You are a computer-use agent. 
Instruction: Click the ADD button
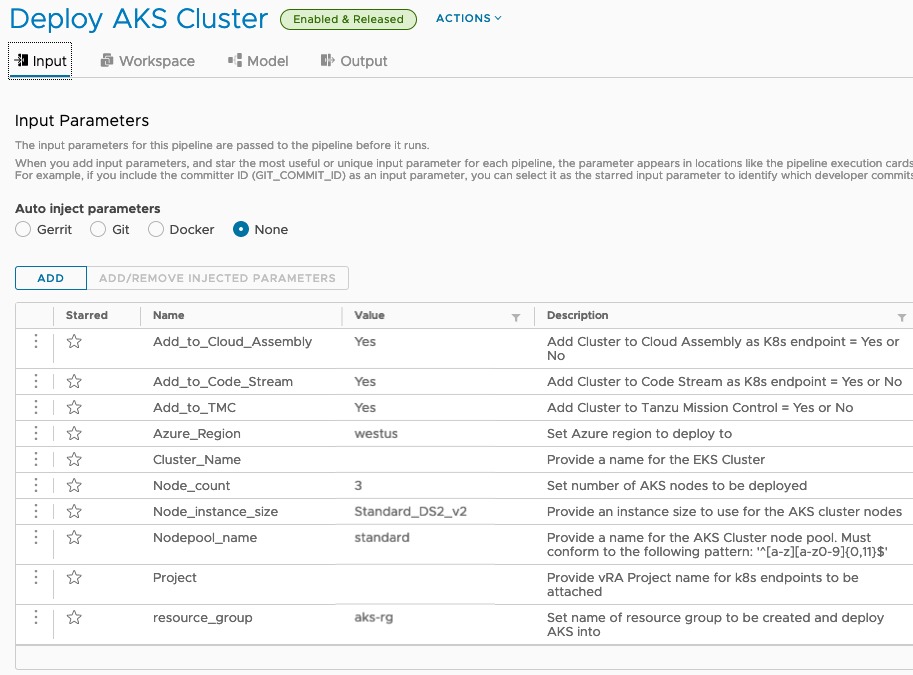pos(51,278)
